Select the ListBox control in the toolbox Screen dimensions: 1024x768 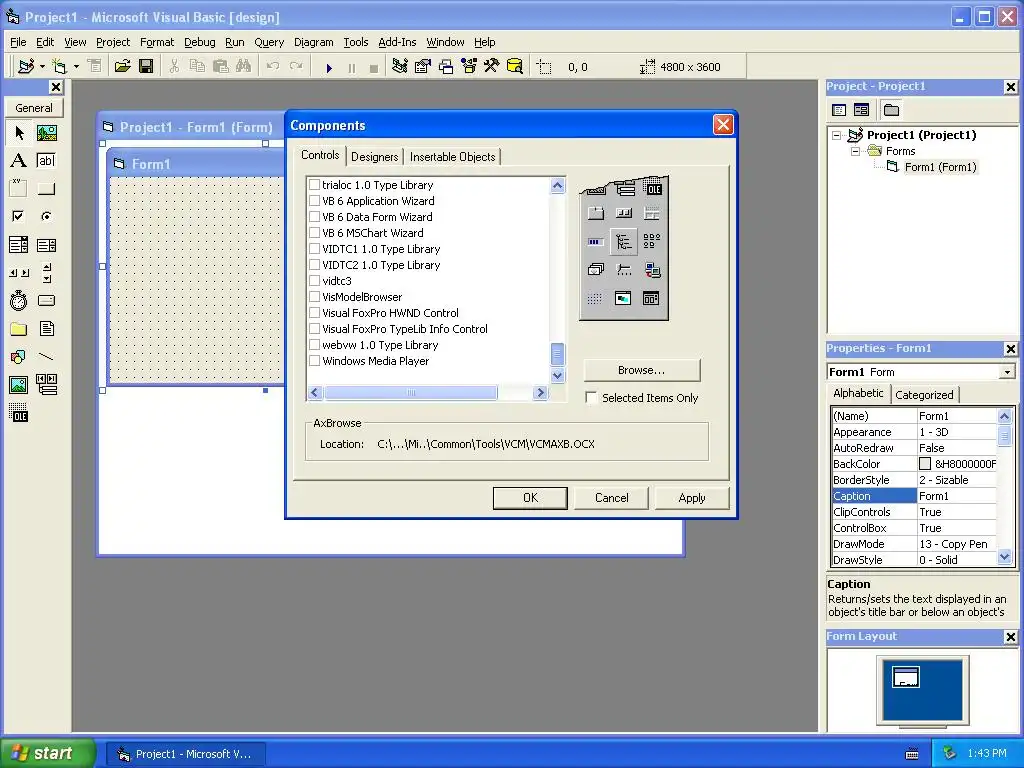pyautogui.click(x=47, y=245)
